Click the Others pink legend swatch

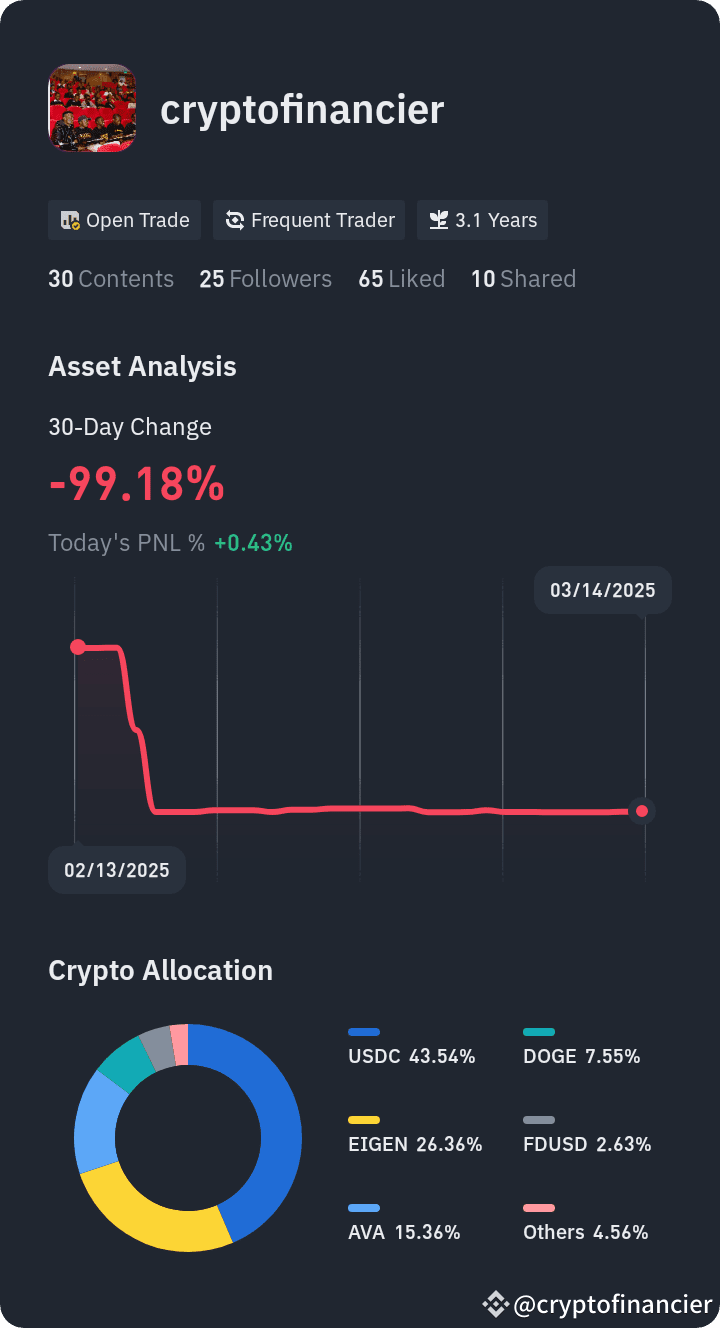(x=539, y=1208)
